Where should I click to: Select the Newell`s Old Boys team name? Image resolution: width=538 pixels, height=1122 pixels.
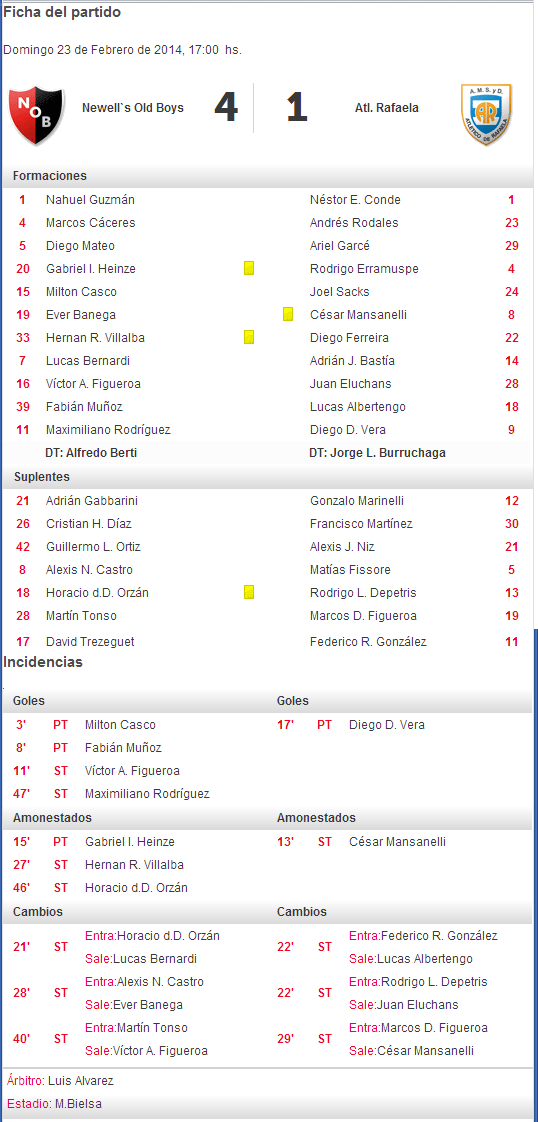[133, 108]
